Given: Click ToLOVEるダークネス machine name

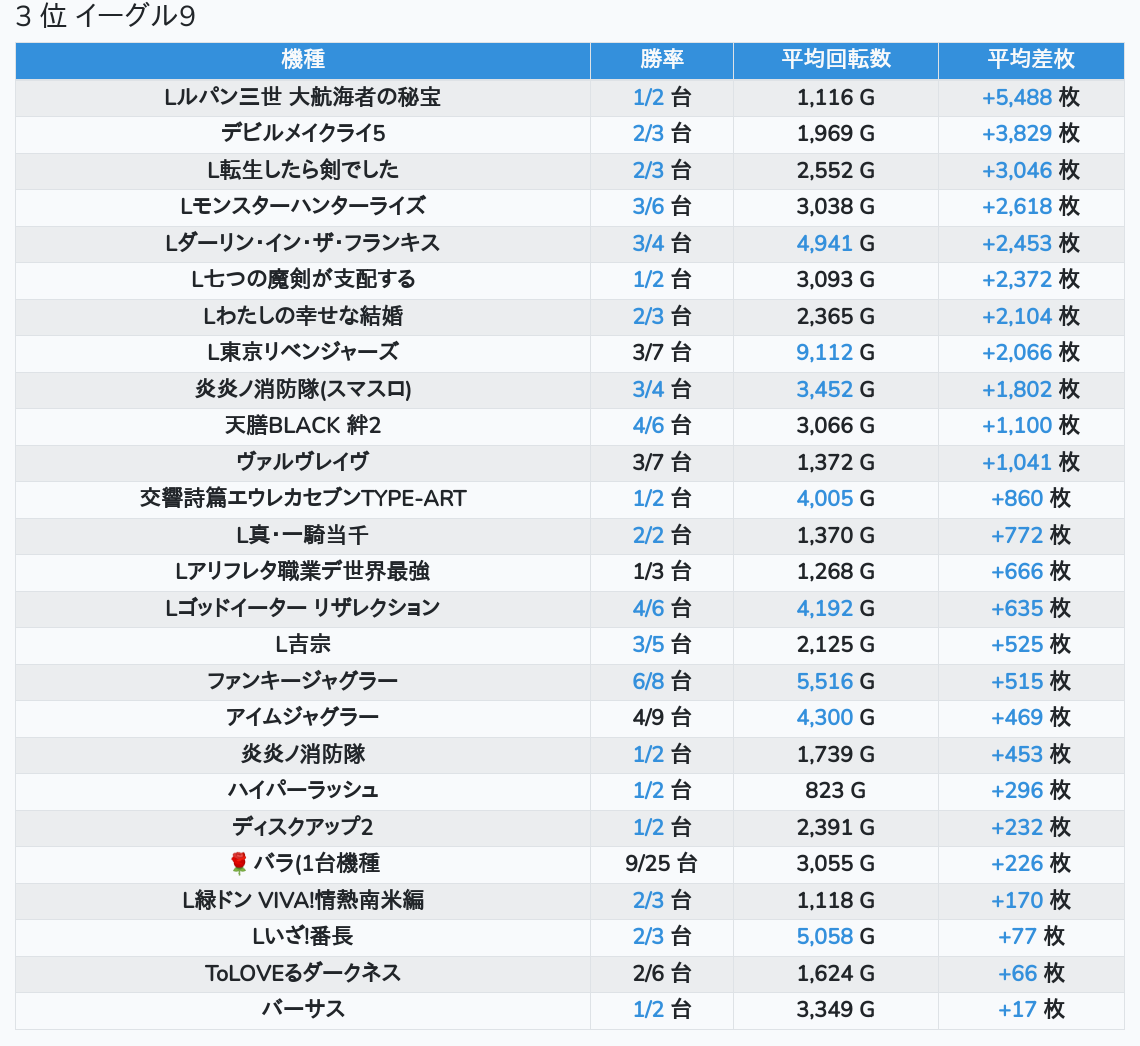Looking at the screenshot, I should tap(302, 973).
